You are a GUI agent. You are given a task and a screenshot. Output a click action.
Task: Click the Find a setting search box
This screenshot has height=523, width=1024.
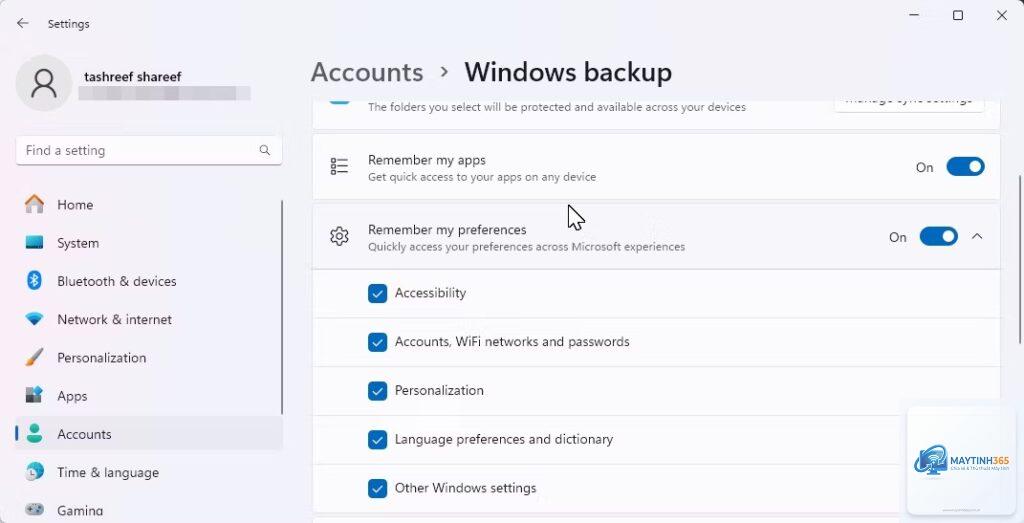(x=149, y=150)
